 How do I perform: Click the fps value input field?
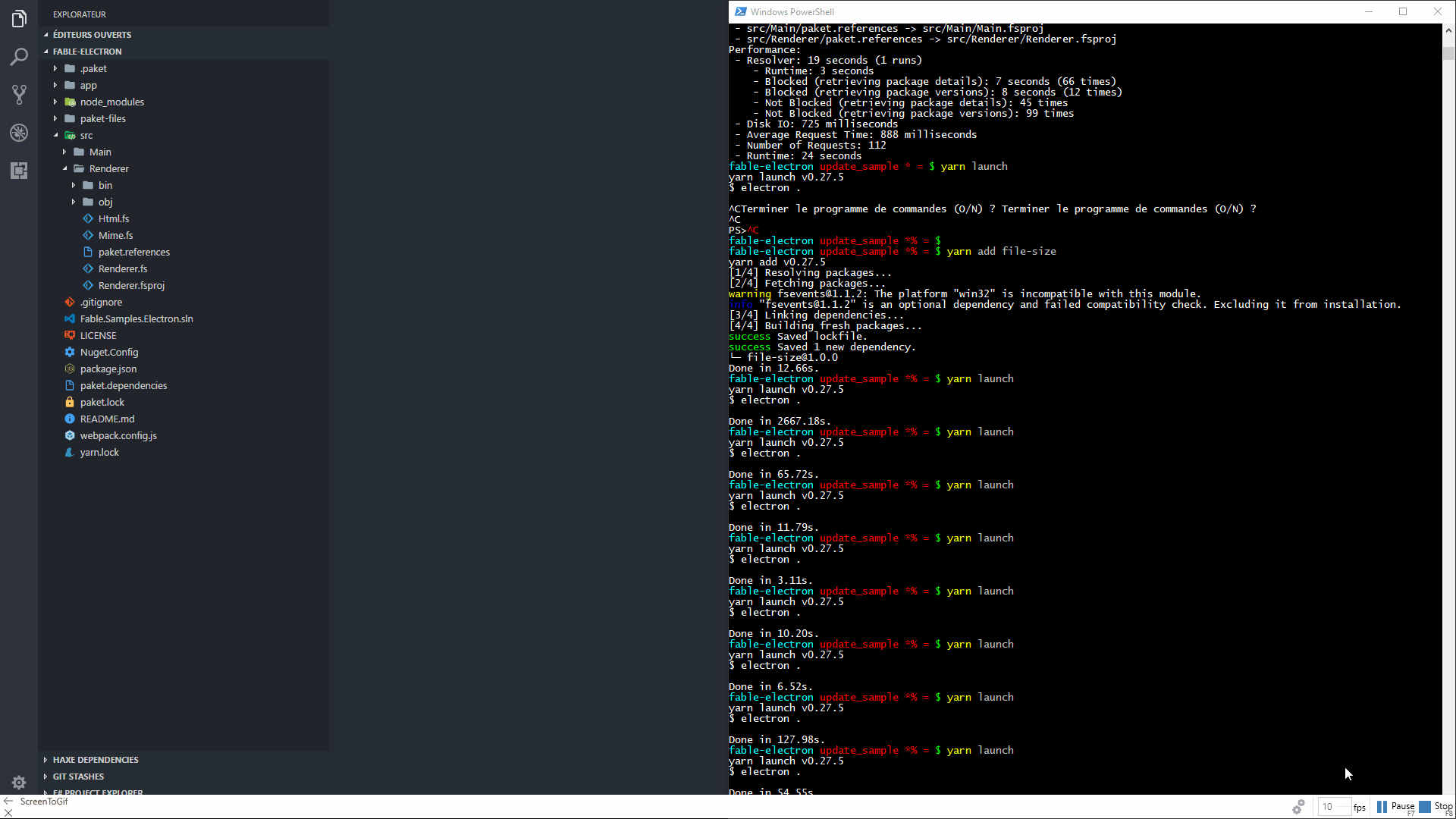click(x=1334, y=807)
